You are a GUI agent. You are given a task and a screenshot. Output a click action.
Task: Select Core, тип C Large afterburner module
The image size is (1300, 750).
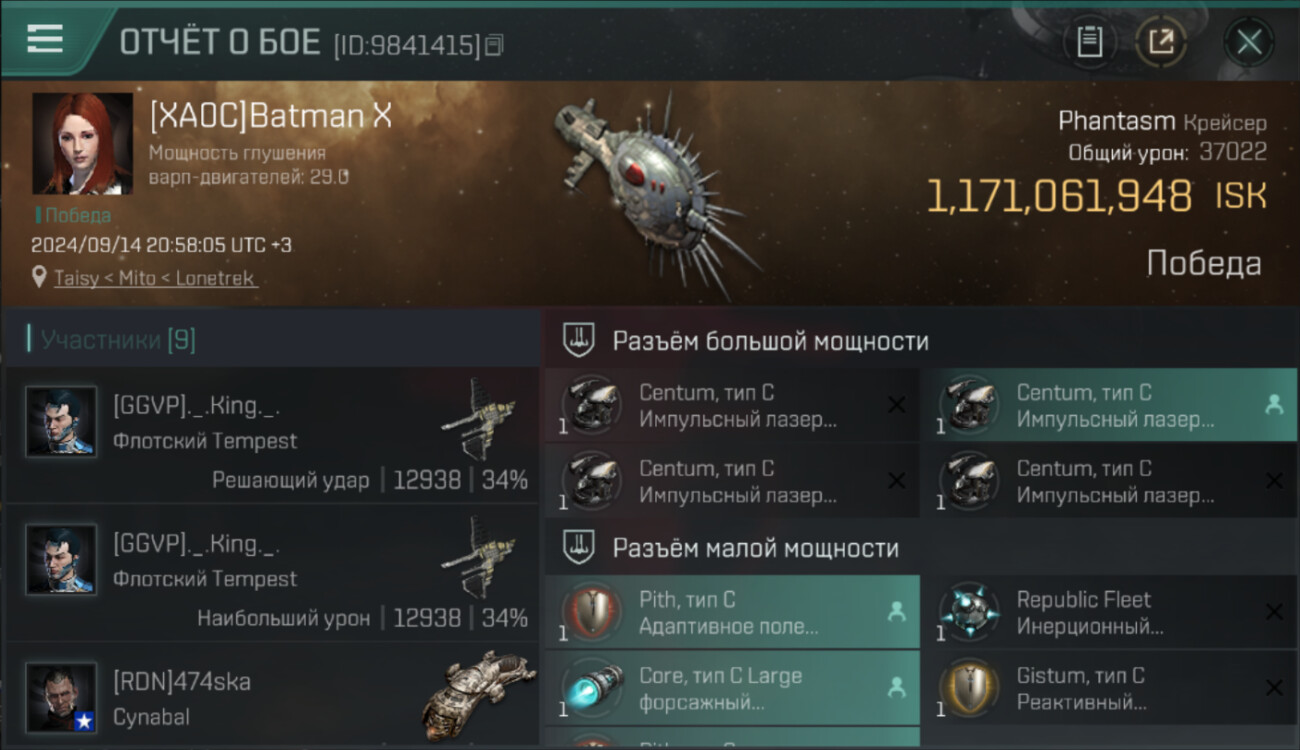(x=732, y=687)
